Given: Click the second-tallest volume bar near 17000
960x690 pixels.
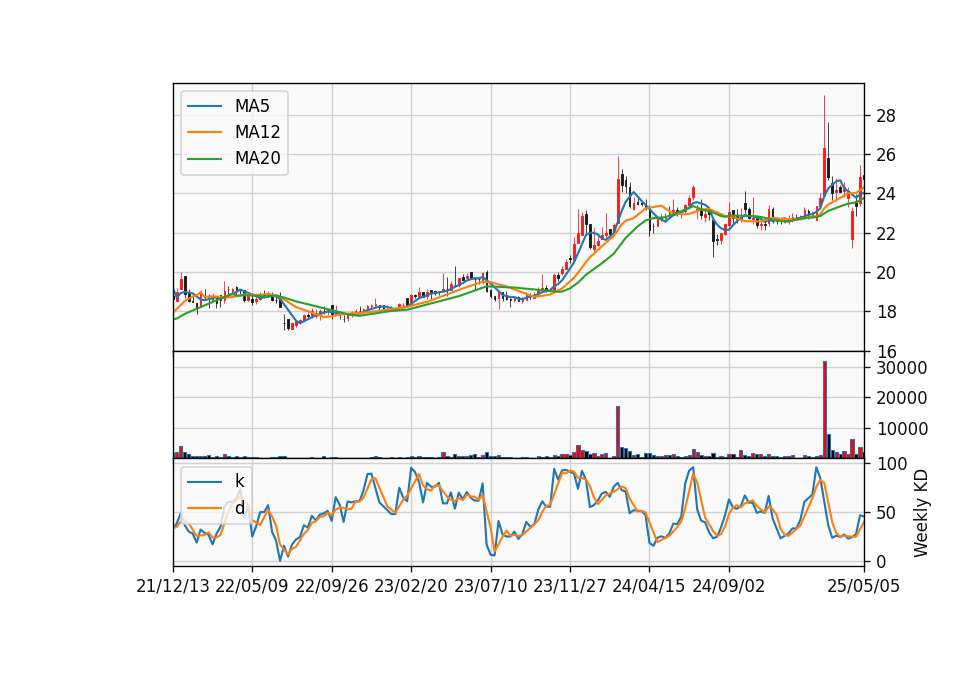Looking at the screenshot, I should point(618,432).
